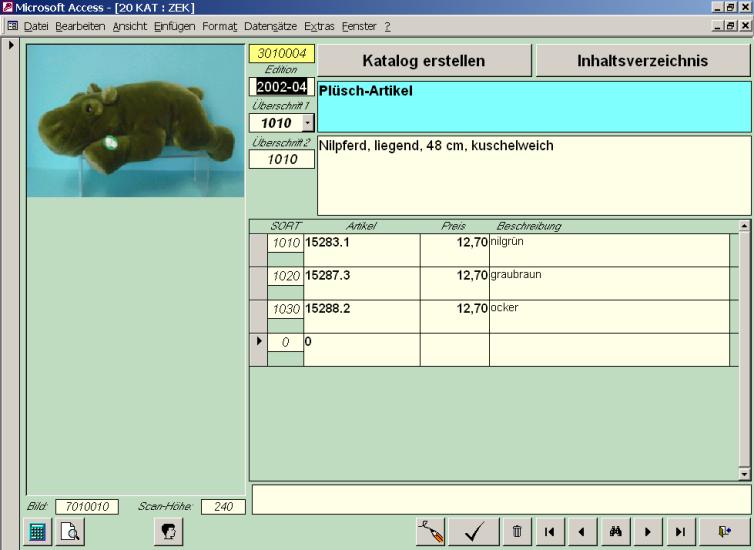Close the form with exit door icon

[x=725, y=532]
